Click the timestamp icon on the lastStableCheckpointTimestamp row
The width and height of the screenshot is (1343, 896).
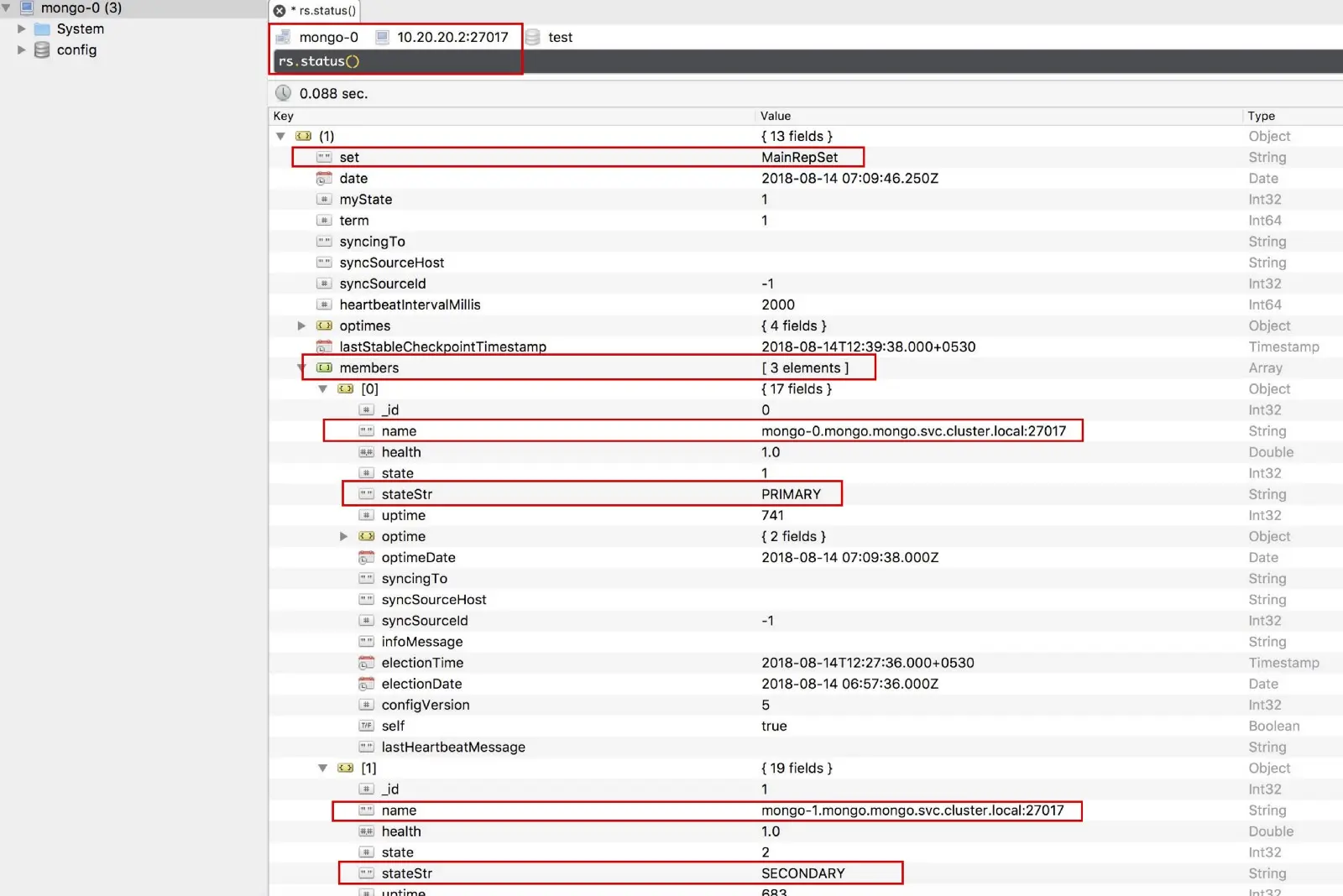tap(324, 346)
